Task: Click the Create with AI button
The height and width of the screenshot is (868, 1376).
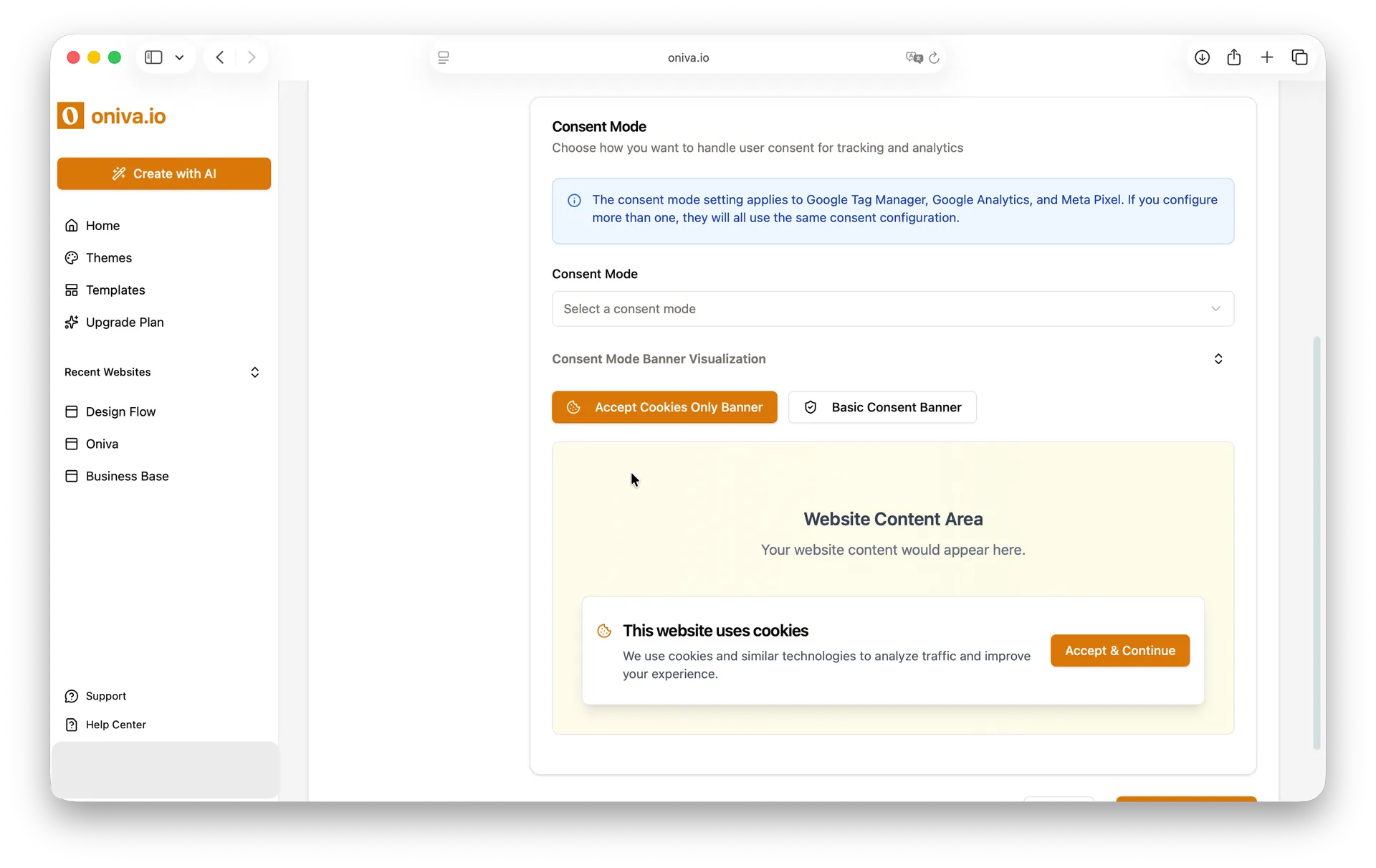Action: coord(163,173)
